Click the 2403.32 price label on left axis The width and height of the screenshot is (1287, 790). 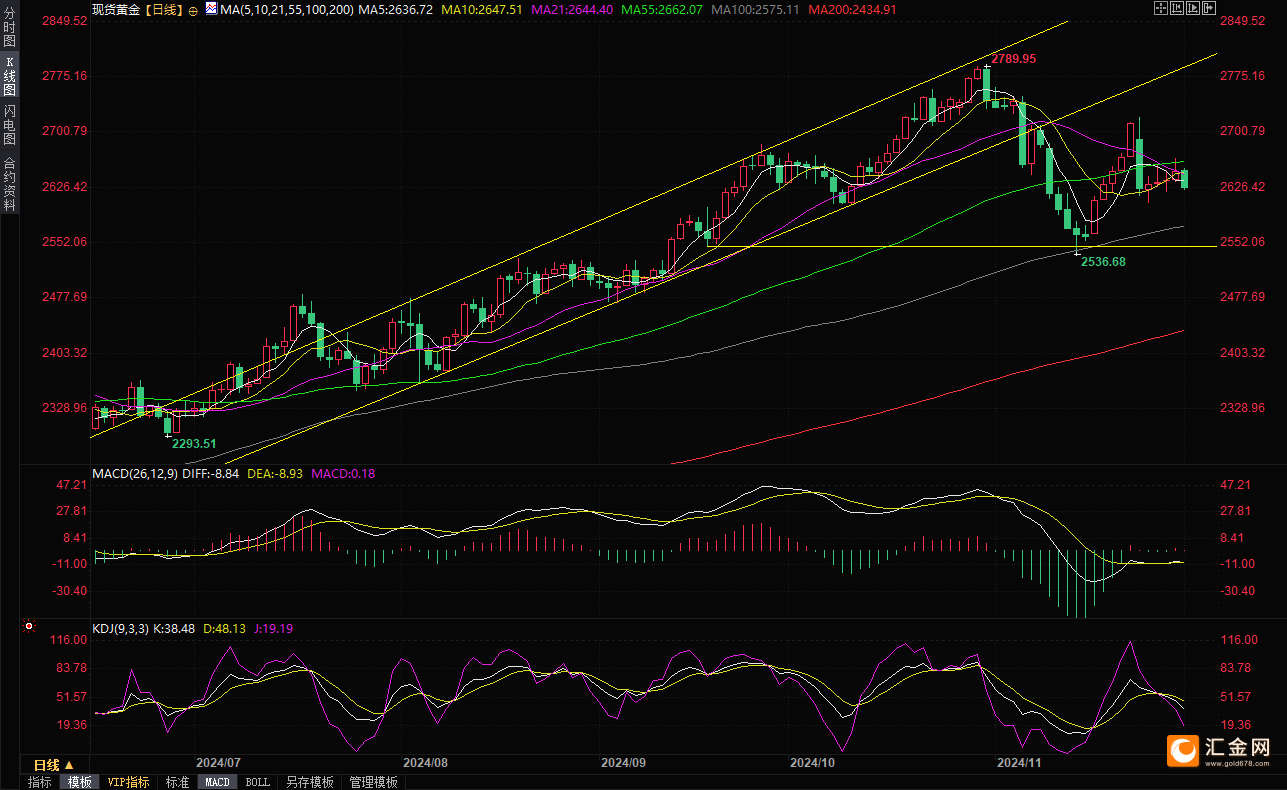coord(65,353)
